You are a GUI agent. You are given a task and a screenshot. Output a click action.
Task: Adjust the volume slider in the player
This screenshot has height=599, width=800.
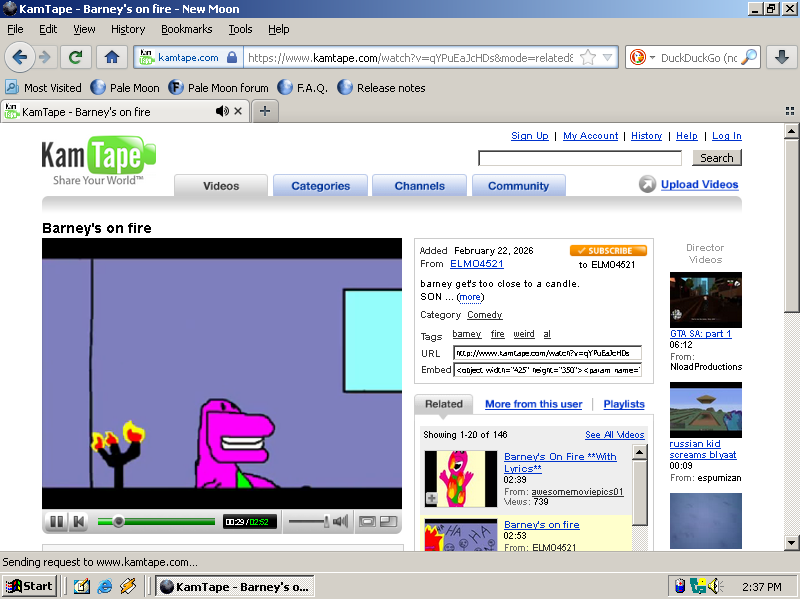310,521
